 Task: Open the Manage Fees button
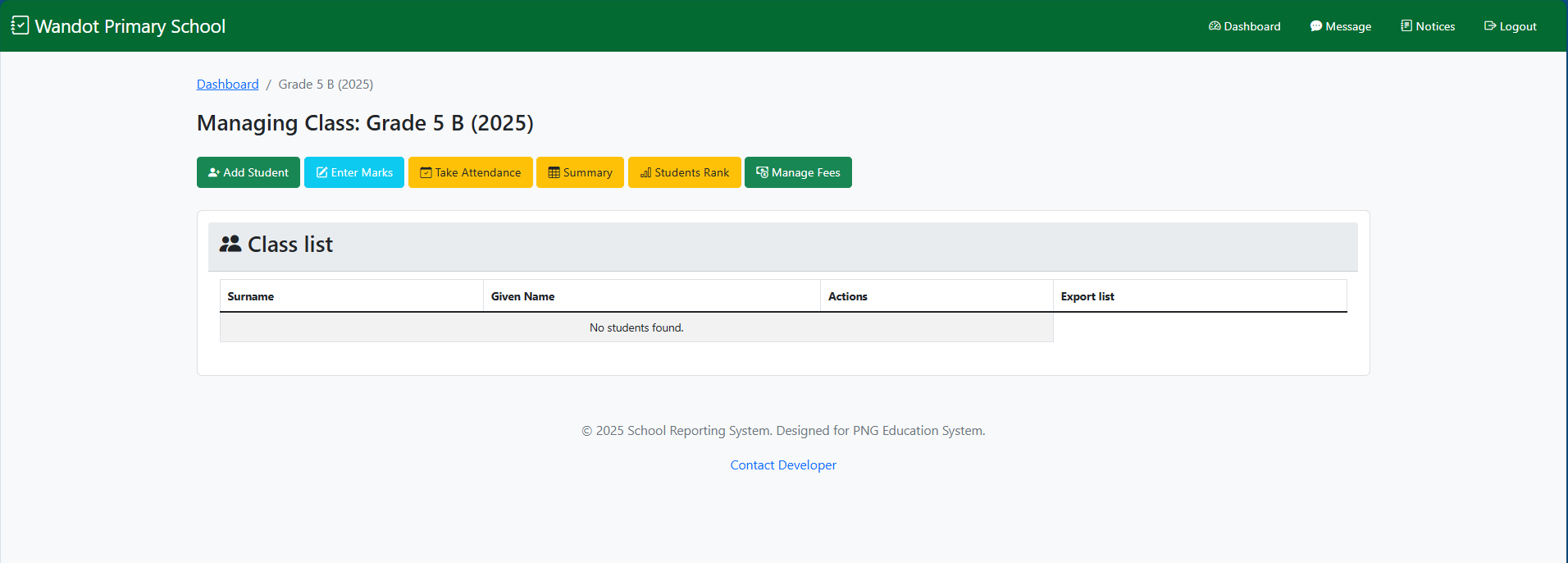click(x=798, y=172)
